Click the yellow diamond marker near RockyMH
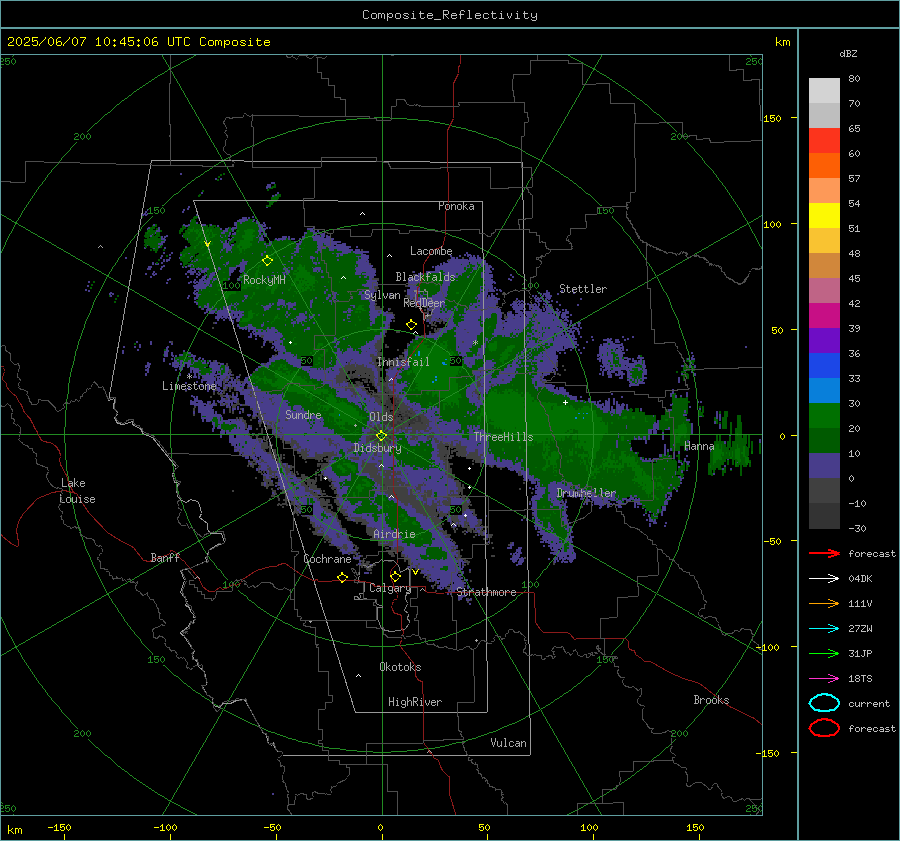This screenshot has width=900, height=841. tap(267, 261)
